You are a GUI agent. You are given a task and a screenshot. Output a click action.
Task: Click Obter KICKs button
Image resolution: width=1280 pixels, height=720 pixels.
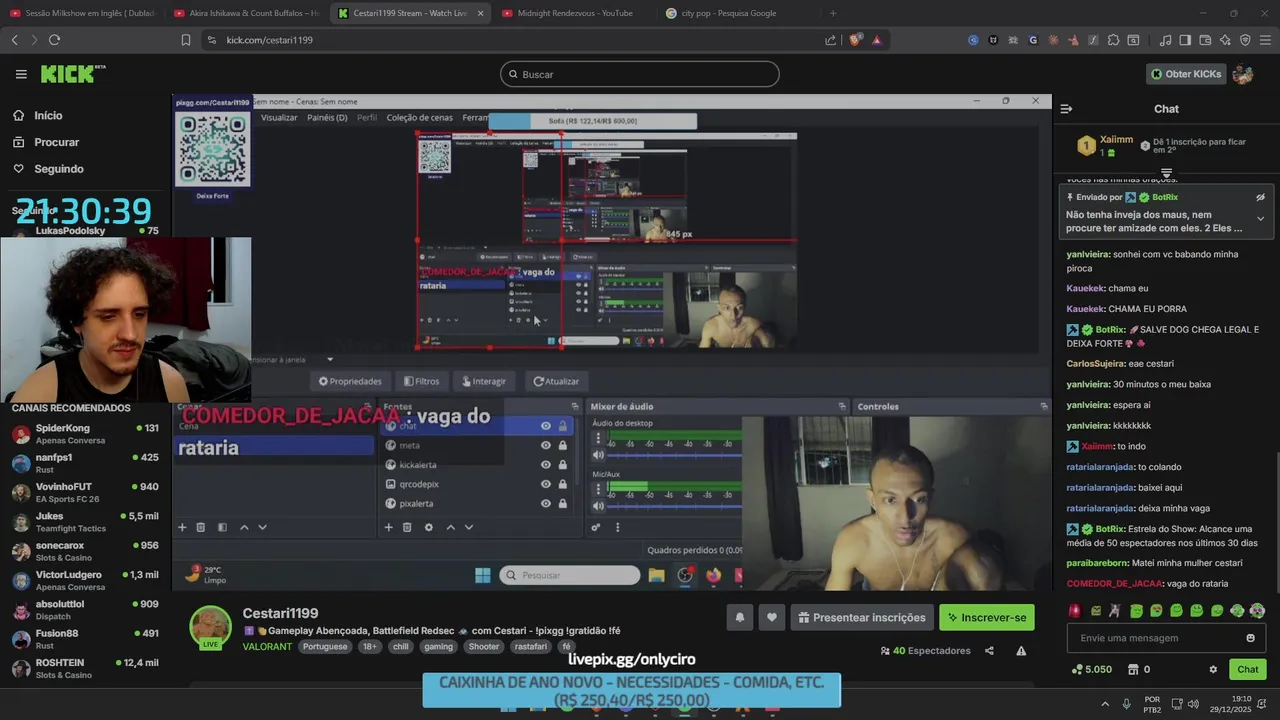coord(1186,74)
